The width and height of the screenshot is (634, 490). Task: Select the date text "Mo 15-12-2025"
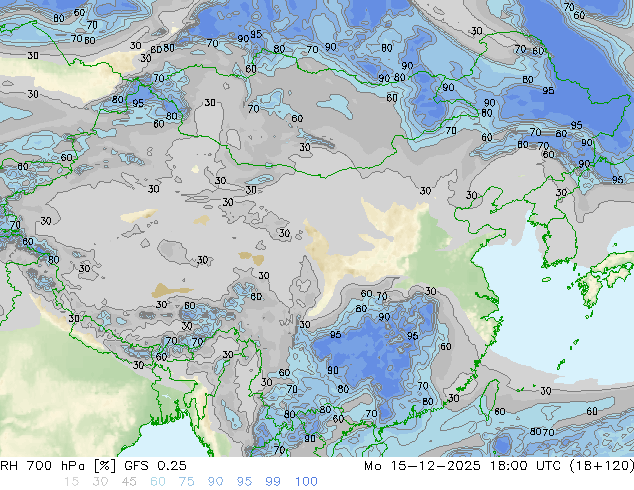tap(422, 466)
